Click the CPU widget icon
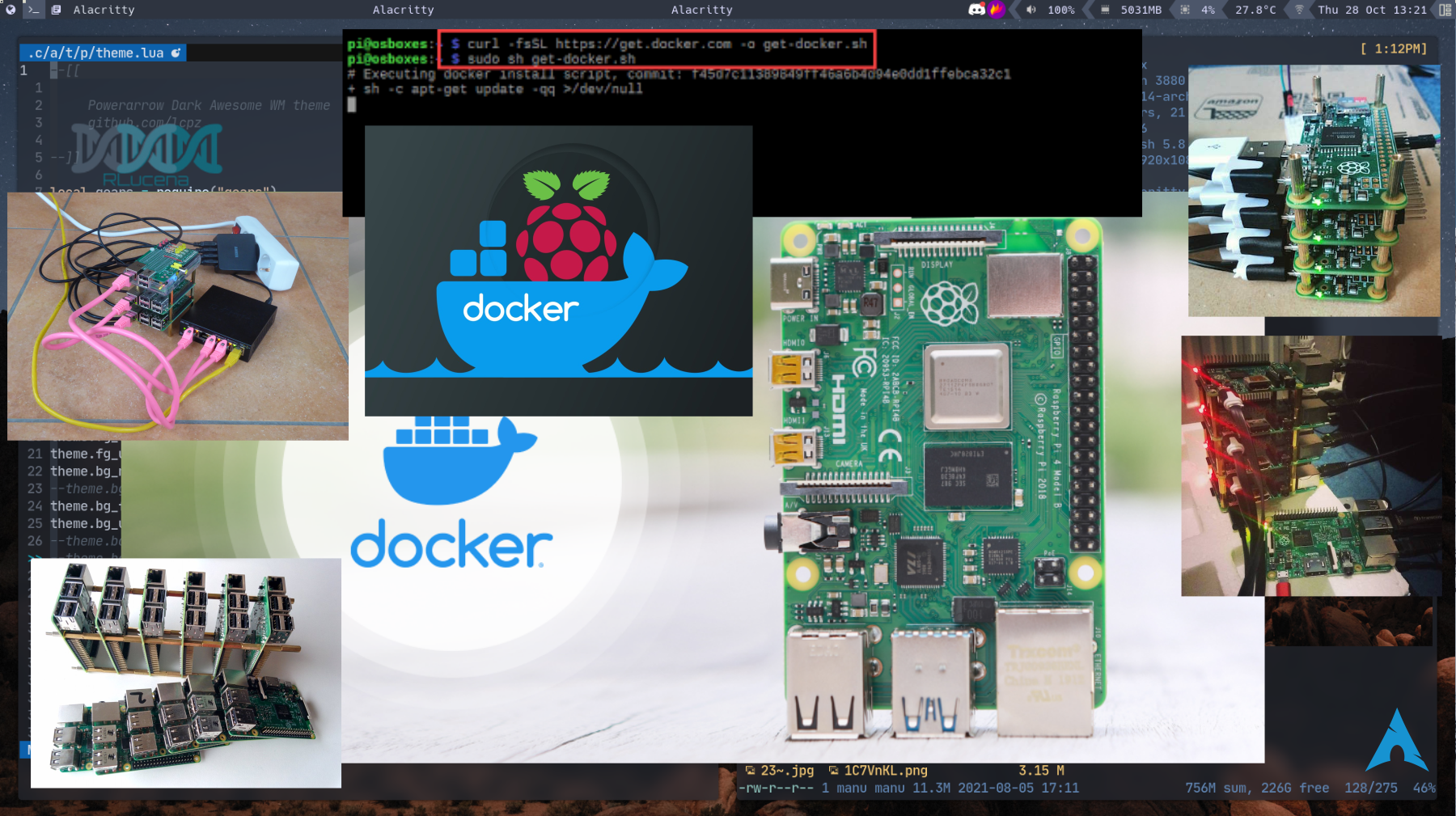The image size is (1456, 816). [1185, 10]
